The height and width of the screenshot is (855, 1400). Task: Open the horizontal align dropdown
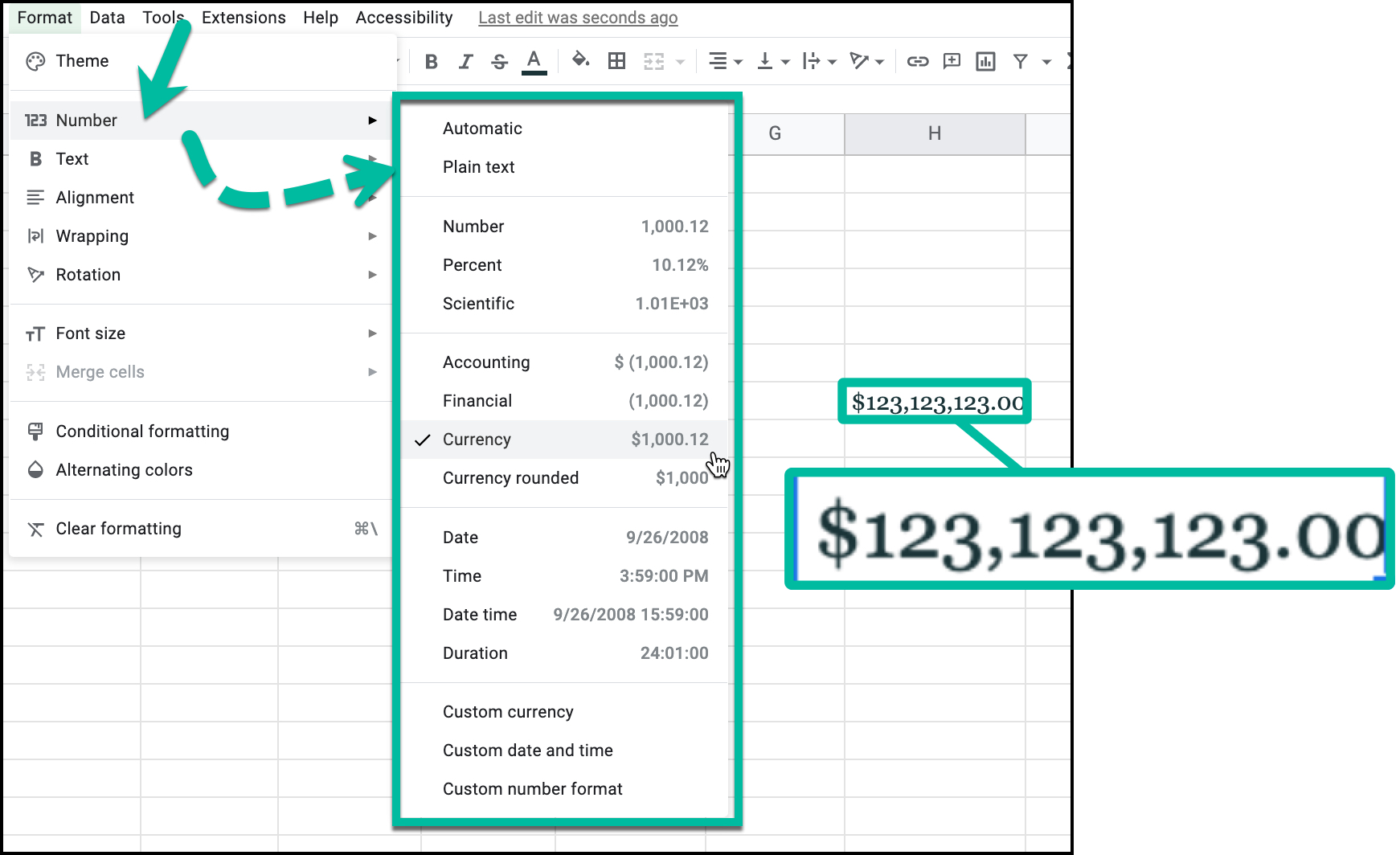(x=723, y=60)
